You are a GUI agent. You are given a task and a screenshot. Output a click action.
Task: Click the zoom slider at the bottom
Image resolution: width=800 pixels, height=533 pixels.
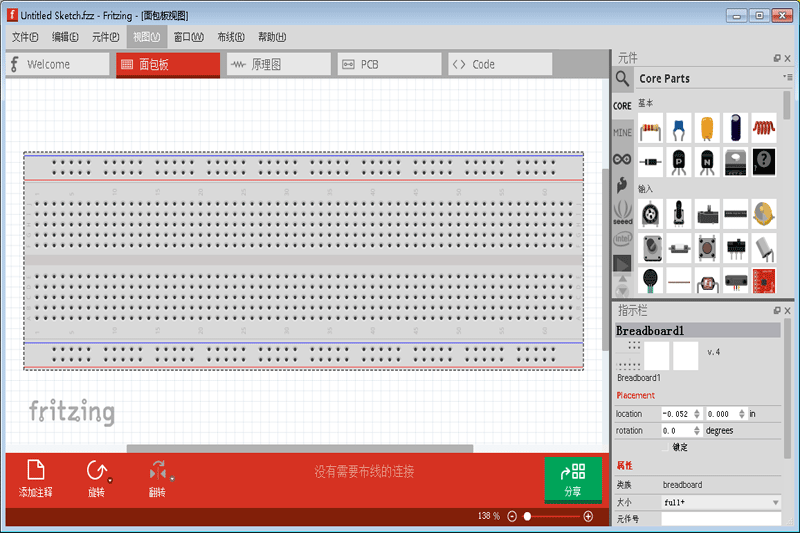coord(552,516)
